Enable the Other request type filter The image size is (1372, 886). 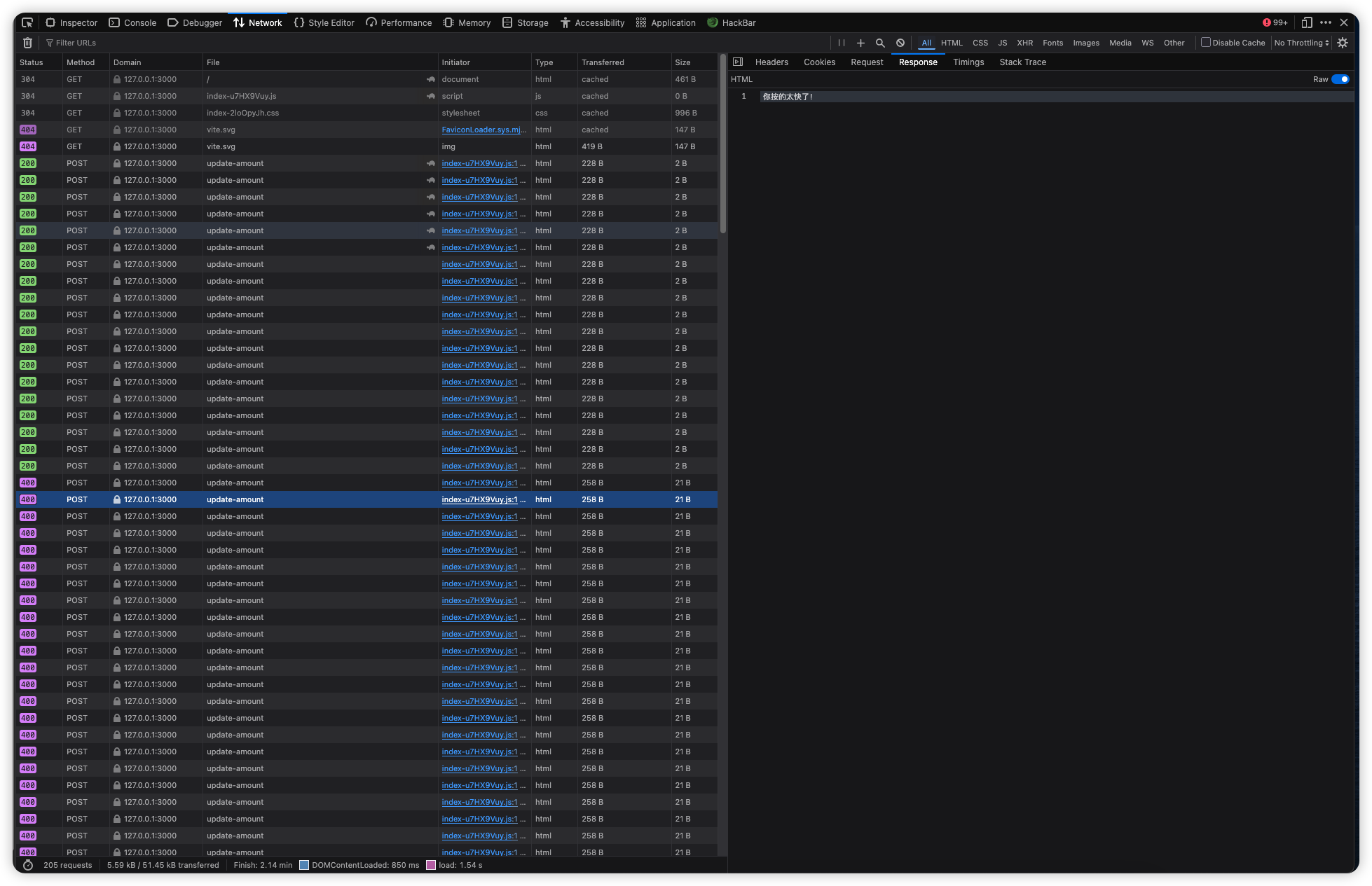click(1174, 43)
